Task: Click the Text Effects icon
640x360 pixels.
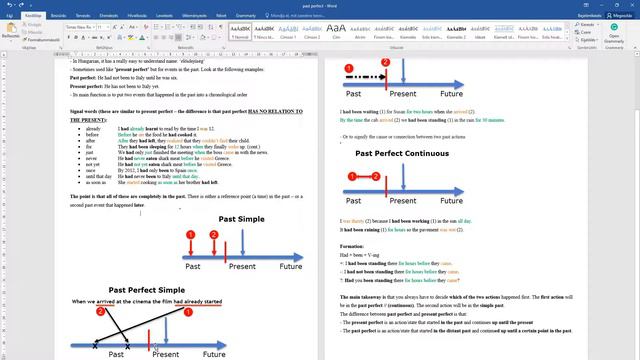Action: pos(120,38)
